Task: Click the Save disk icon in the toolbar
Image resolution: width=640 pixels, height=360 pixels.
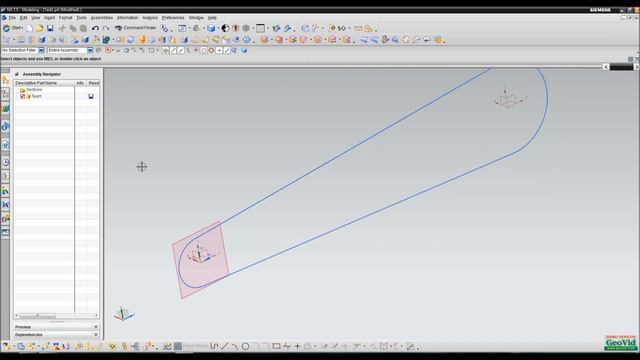Action: coord(50,28)
